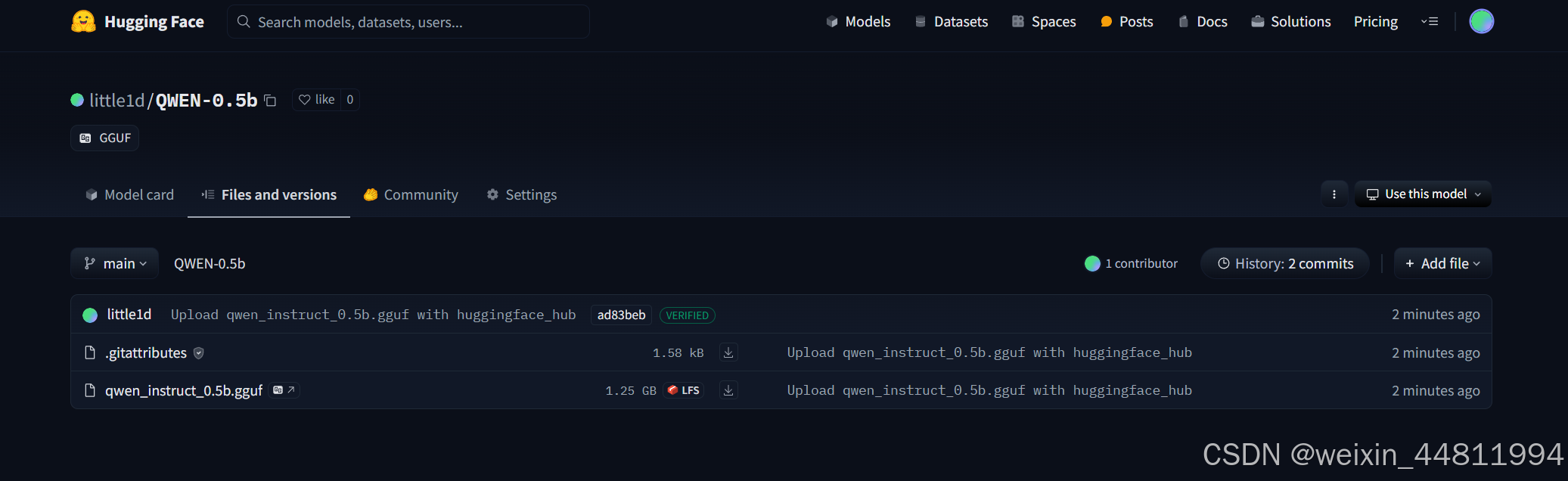
Task: Open qwen_instruct_0.5b.gguf file
Action: click(184, 390)
